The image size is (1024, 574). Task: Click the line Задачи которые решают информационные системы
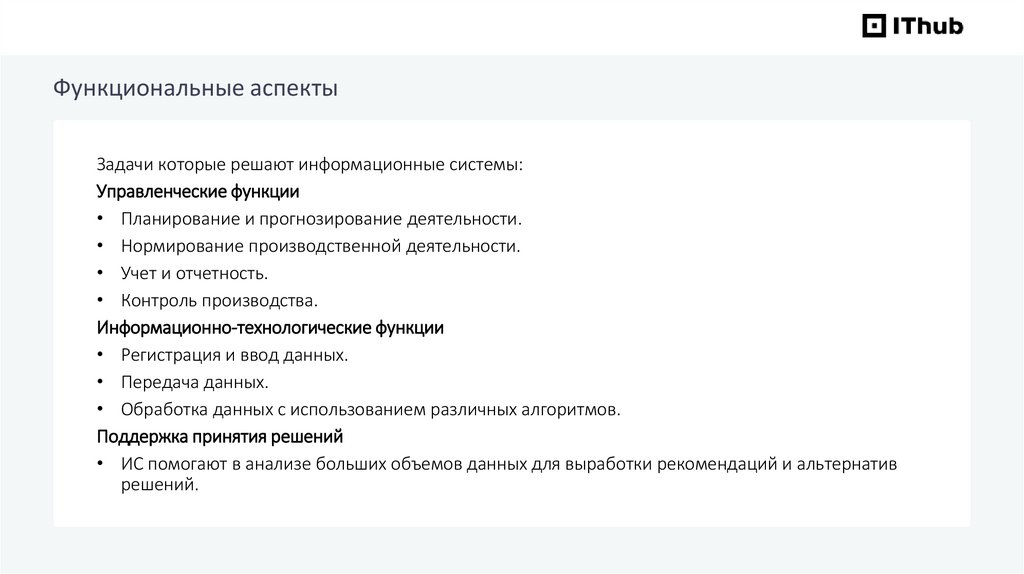(x=309, y=164)
